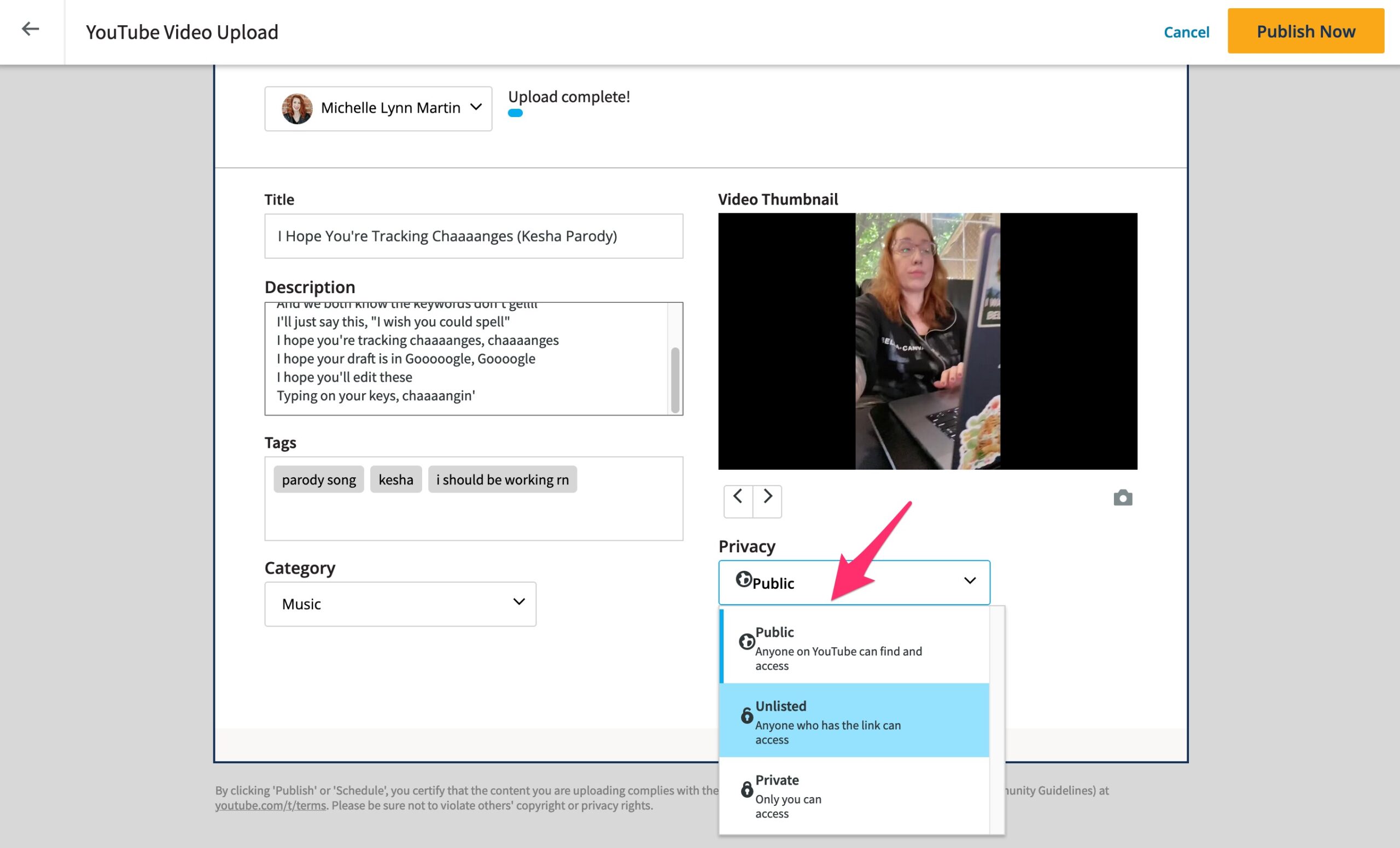Click empty area of Tags input box
The image size is (1400, 848).
point(473,518)
